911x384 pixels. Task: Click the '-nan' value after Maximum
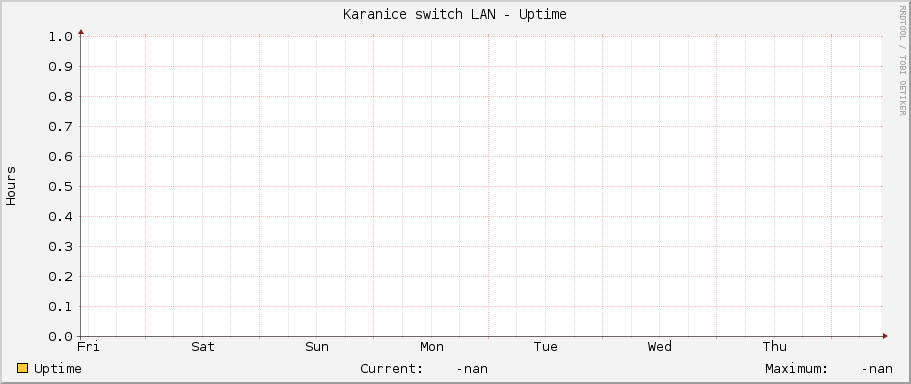[877, 369]
